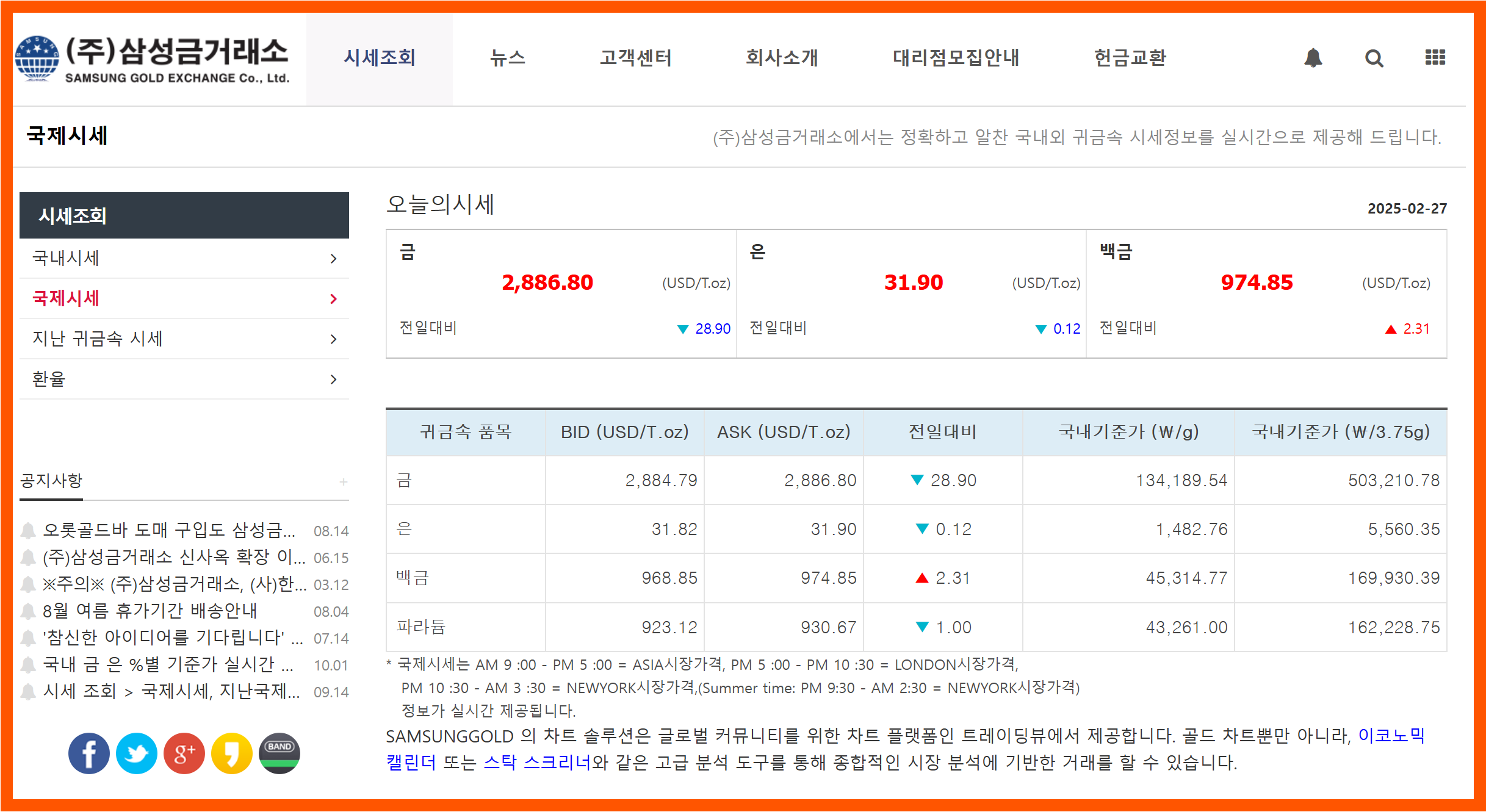Select 국제시세 in the sidebar
The image size is (1486, 812).
pos(66,298)
